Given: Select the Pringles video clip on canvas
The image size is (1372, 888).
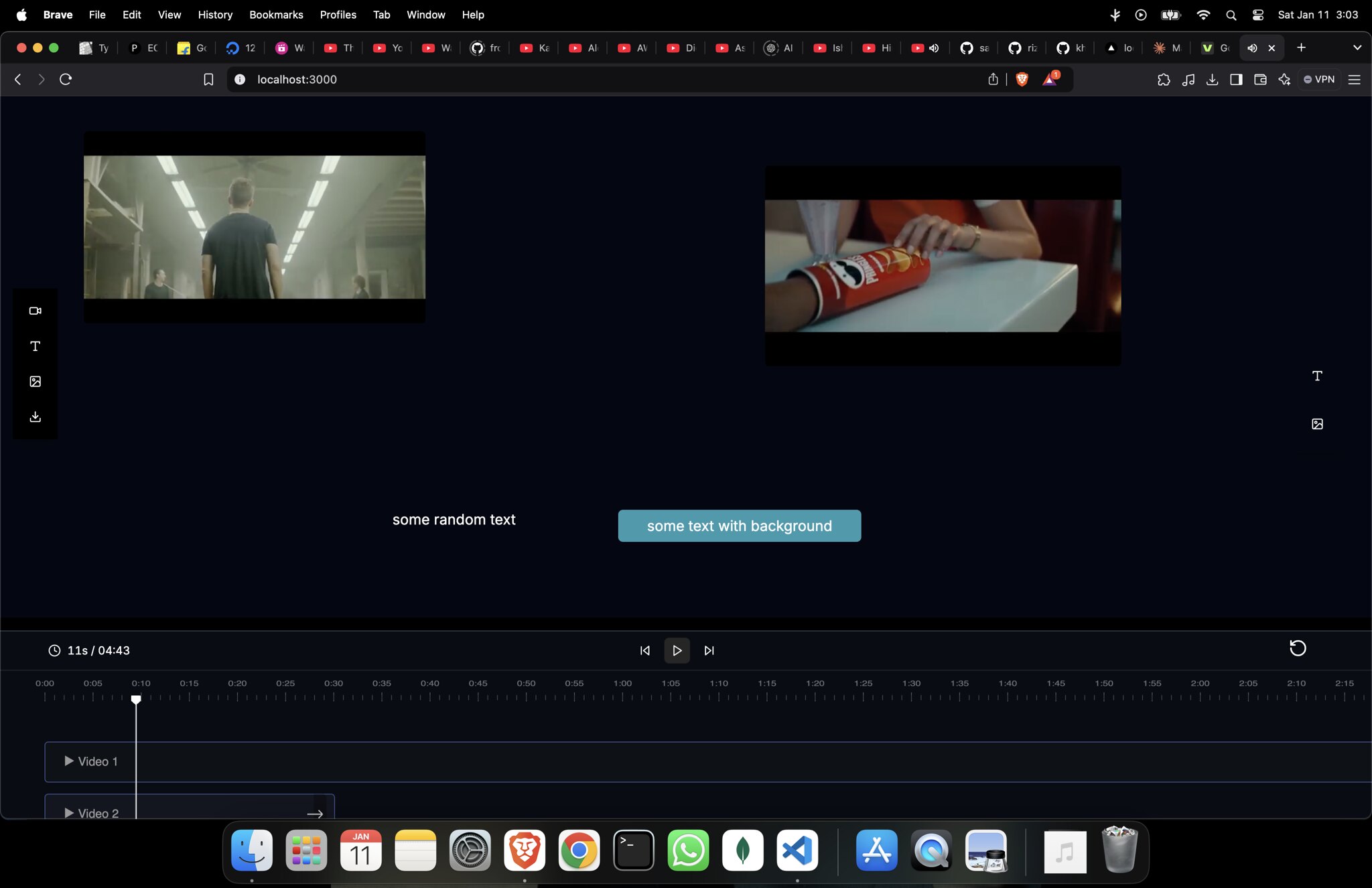Looking at the screenshot, I should 943,266.
